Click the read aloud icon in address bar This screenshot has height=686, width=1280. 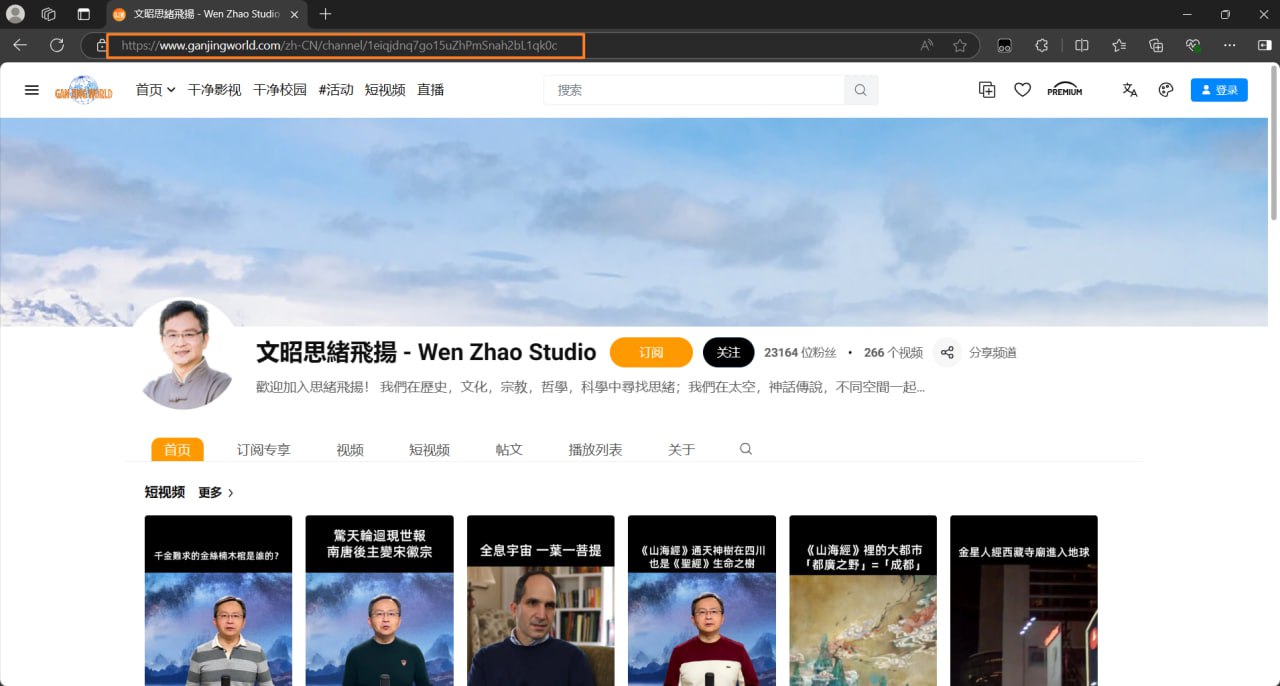927,45
